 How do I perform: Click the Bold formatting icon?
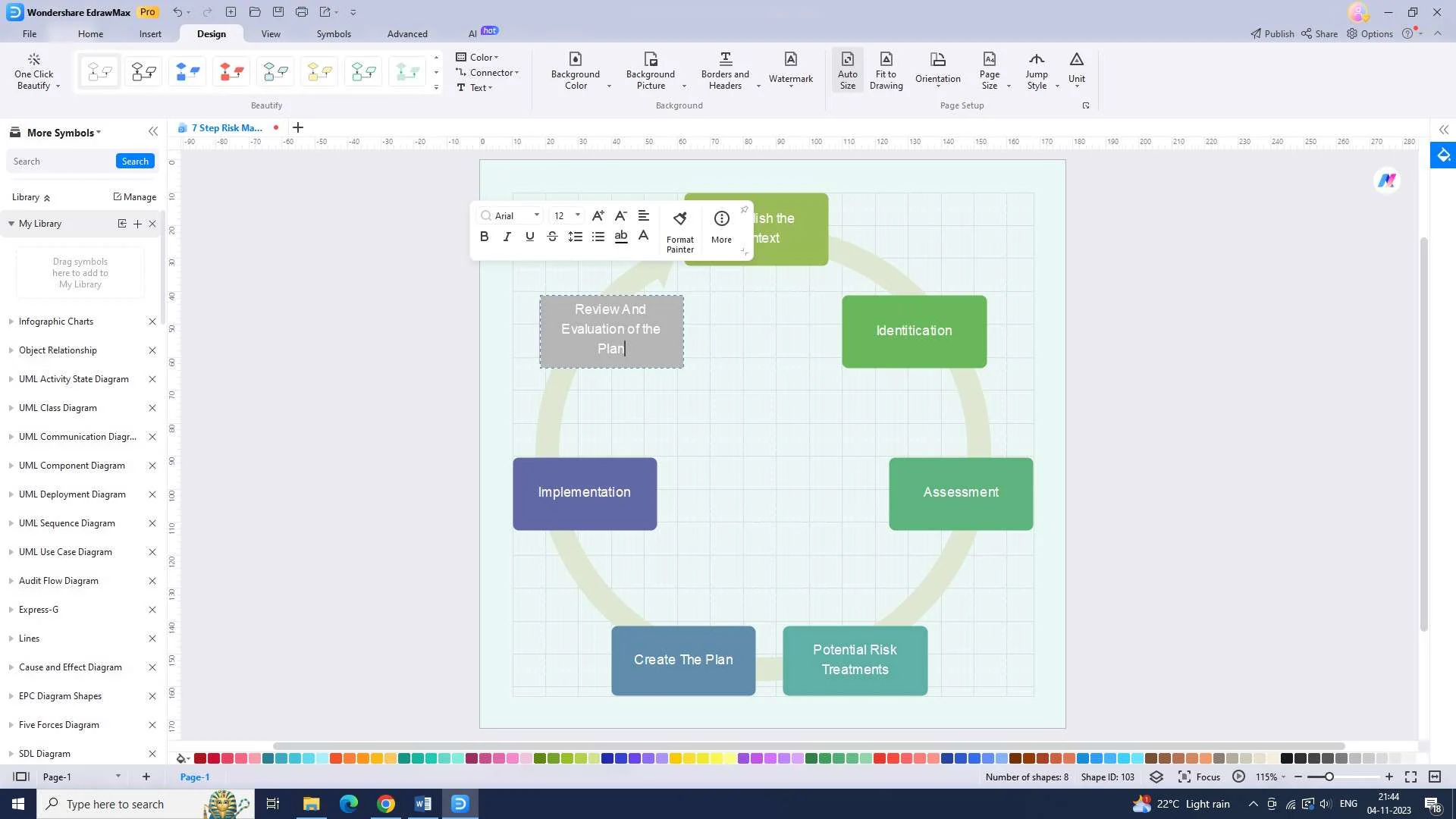click(485, 236)
